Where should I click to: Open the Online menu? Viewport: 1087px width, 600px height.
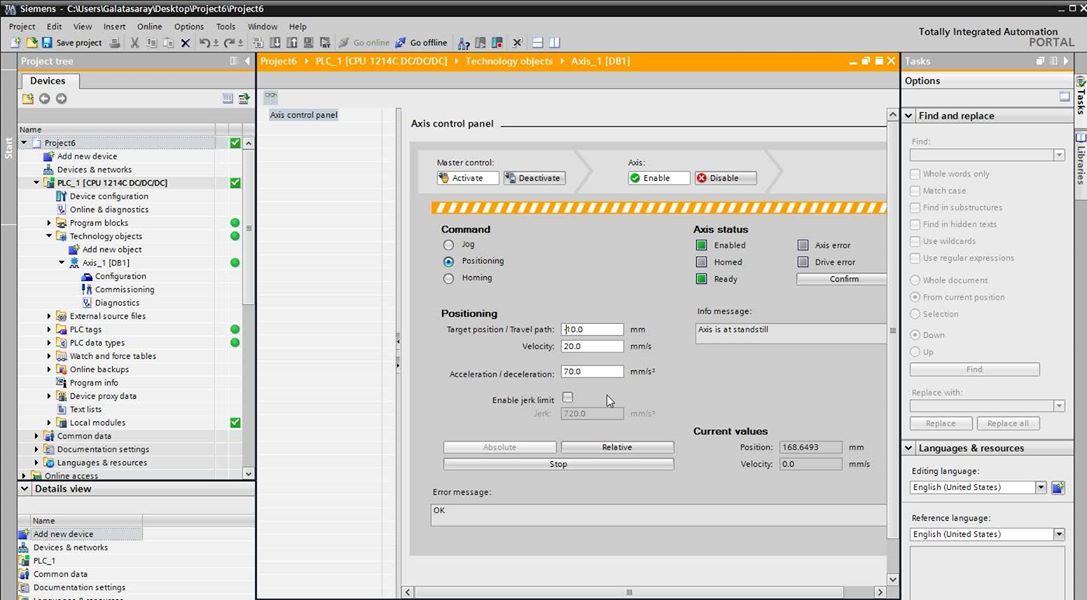[149, 26]
